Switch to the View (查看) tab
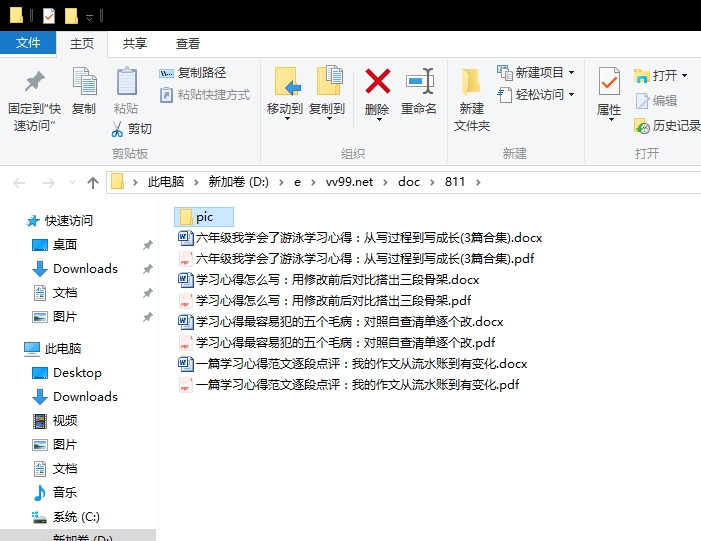The height and width of the screenshot is (541, 701). 188,43
